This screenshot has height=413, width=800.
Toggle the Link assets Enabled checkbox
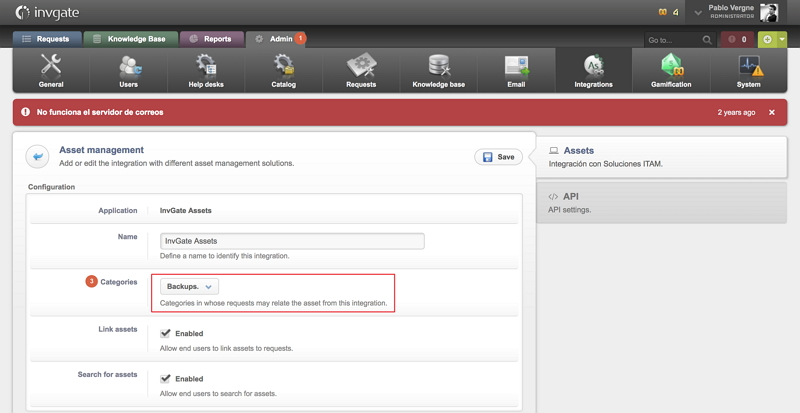(165, 333)
